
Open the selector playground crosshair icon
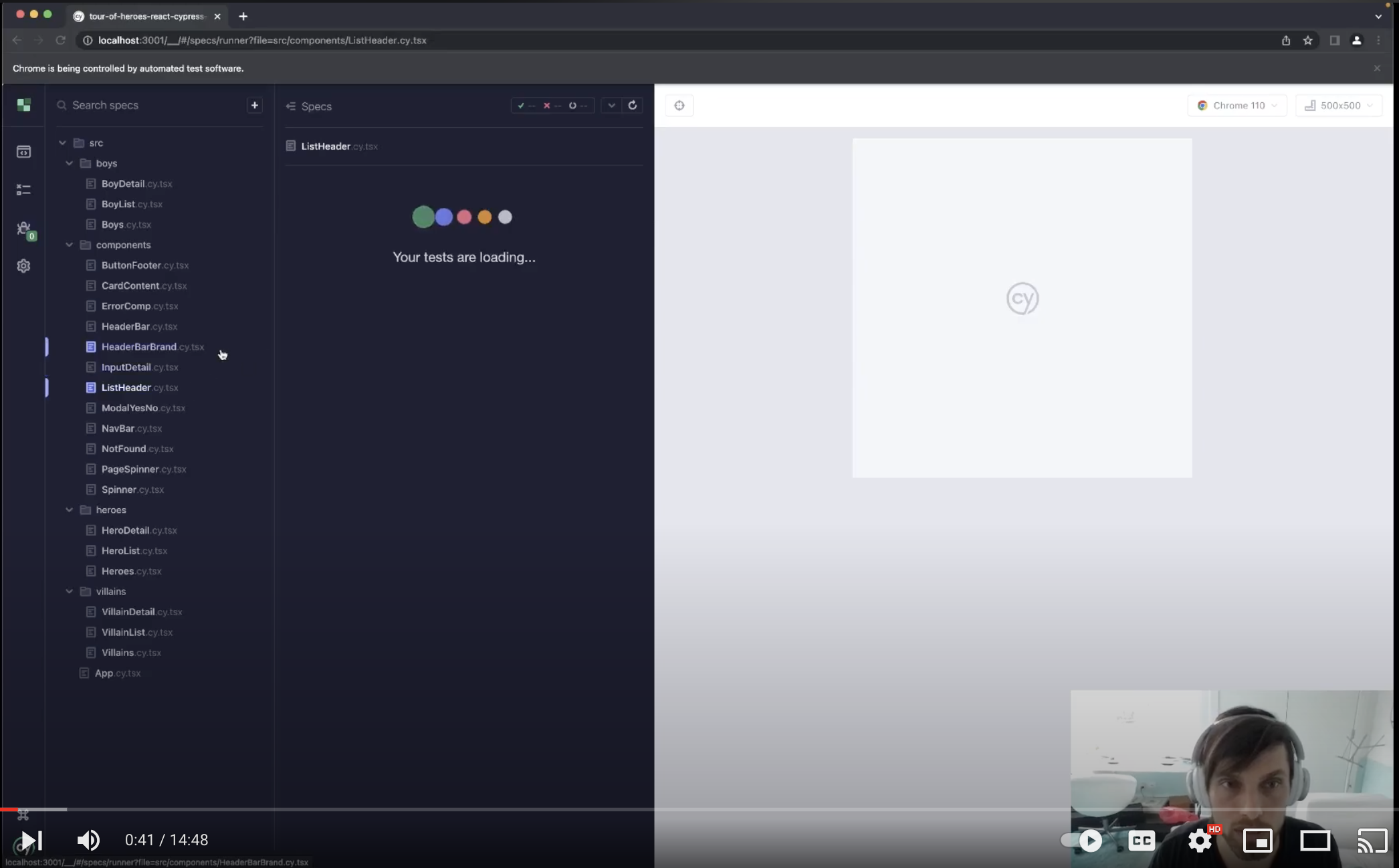pyautogui.click(x=679, y=106)
